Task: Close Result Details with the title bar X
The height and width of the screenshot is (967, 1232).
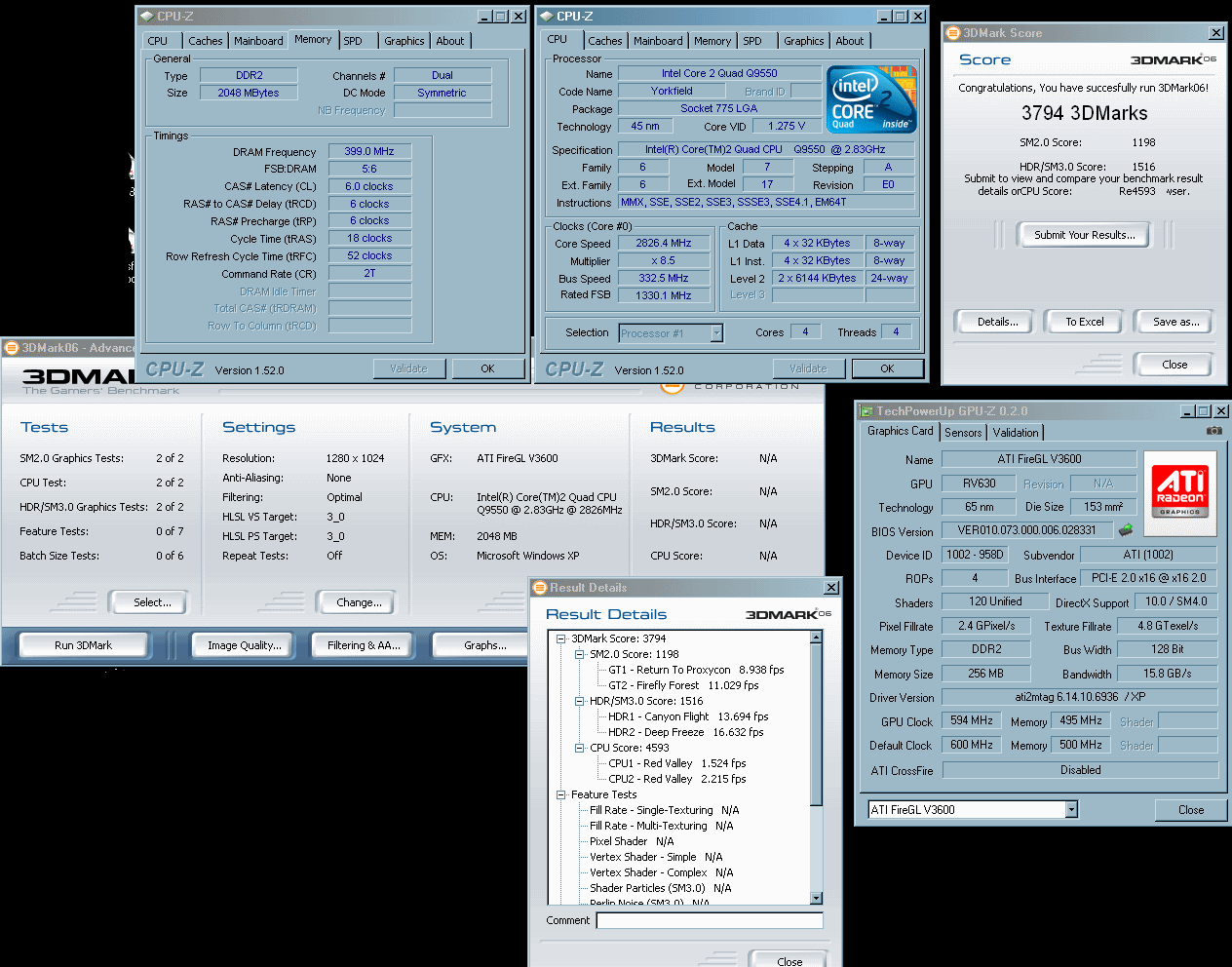Action: point(831,588)
